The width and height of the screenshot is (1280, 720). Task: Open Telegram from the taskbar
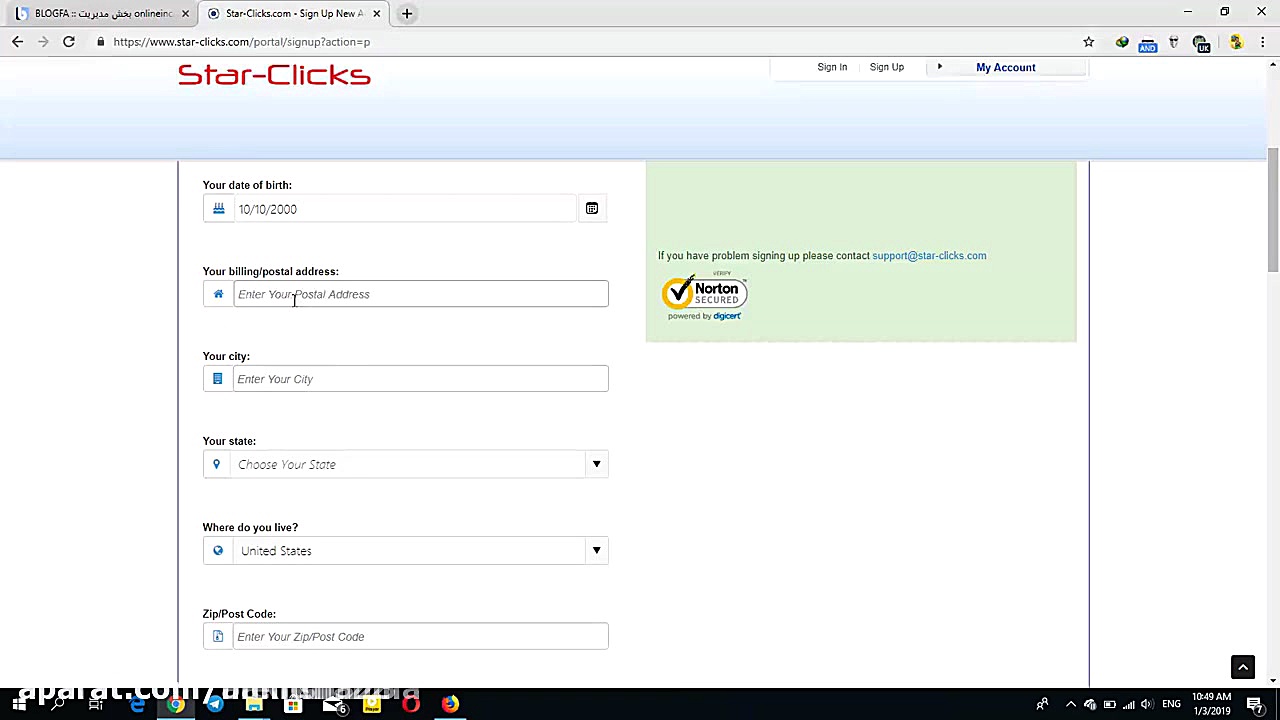(x=215, y=704)
